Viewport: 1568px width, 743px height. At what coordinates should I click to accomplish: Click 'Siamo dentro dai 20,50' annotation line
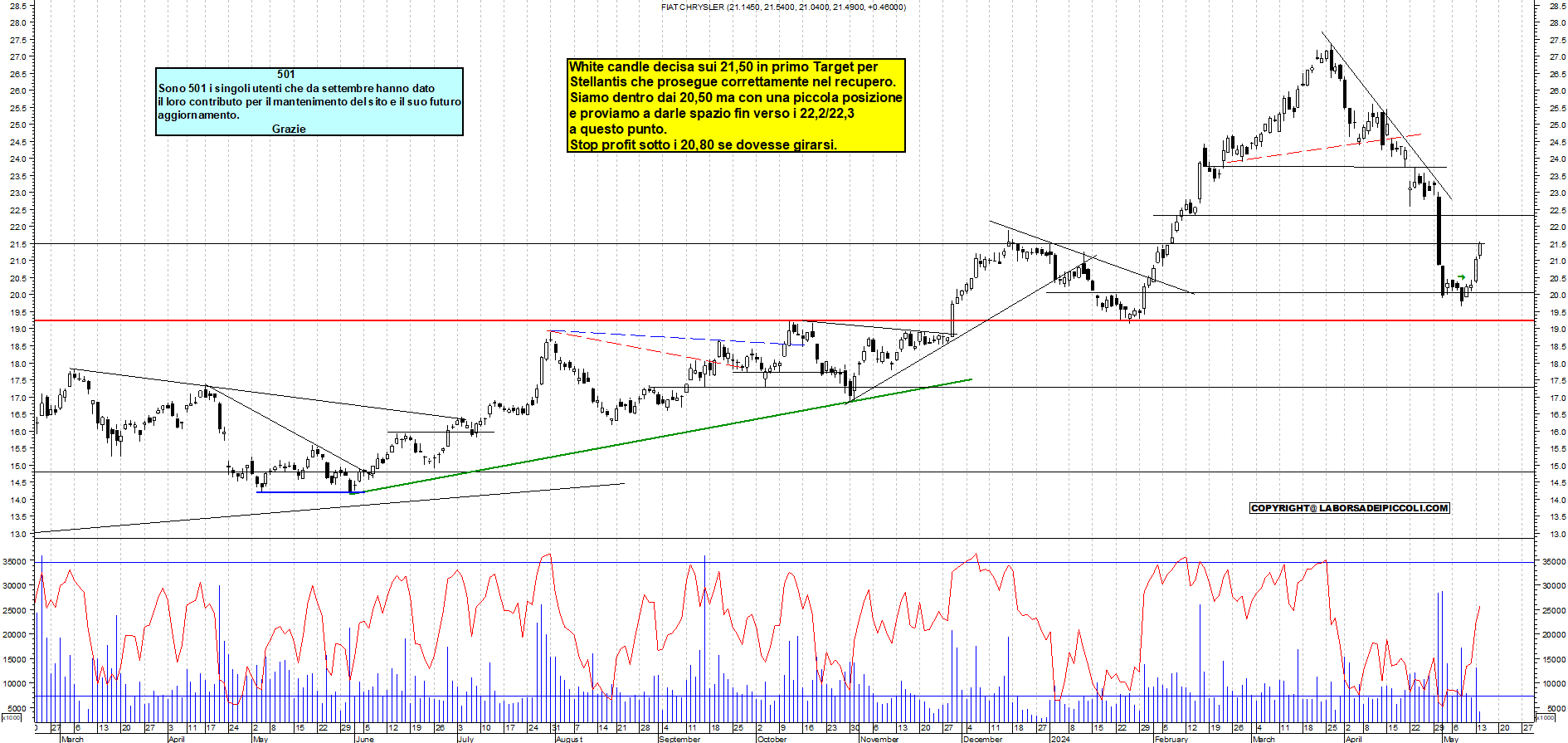(736, 97)
